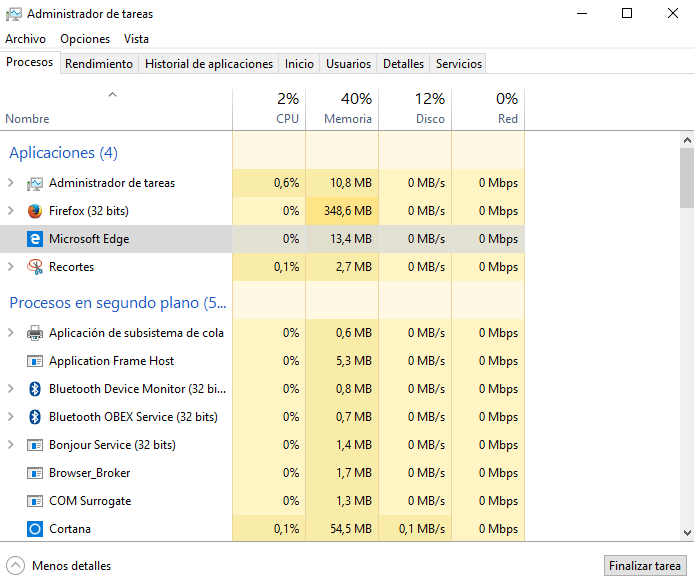Click Cortana memory value 54,5 MB
This screenshot has height=584, width=694.
[351, 529]
